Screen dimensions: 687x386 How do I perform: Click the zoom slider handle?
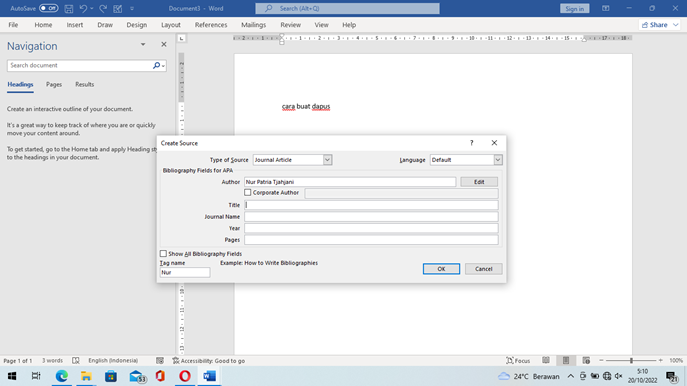631,361
